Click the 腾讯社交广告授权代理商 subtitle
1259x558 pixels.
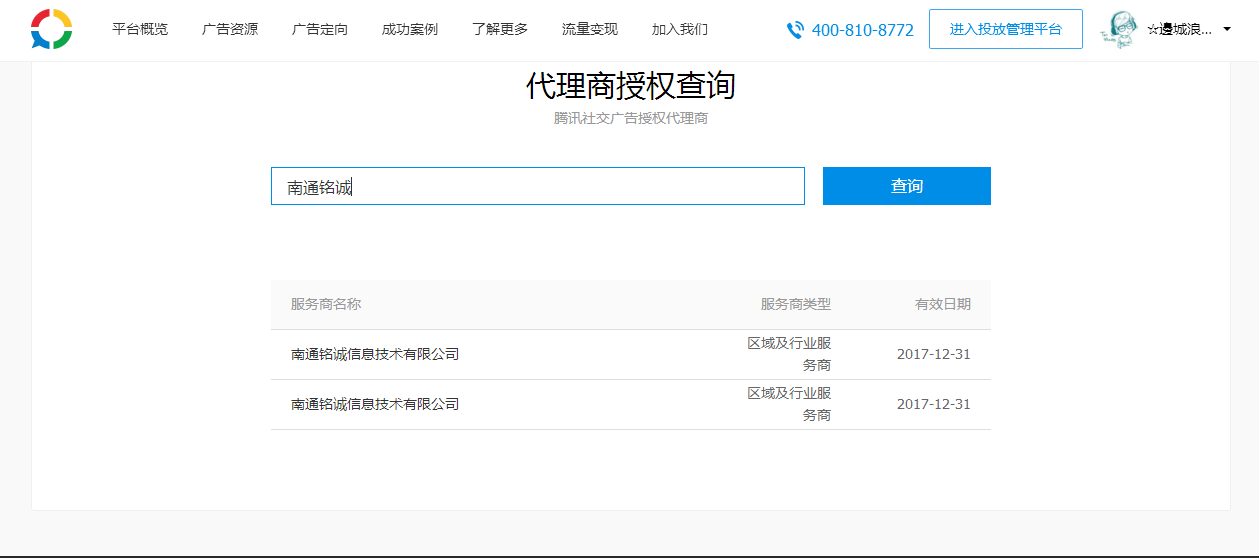click(x=631, y=118)
